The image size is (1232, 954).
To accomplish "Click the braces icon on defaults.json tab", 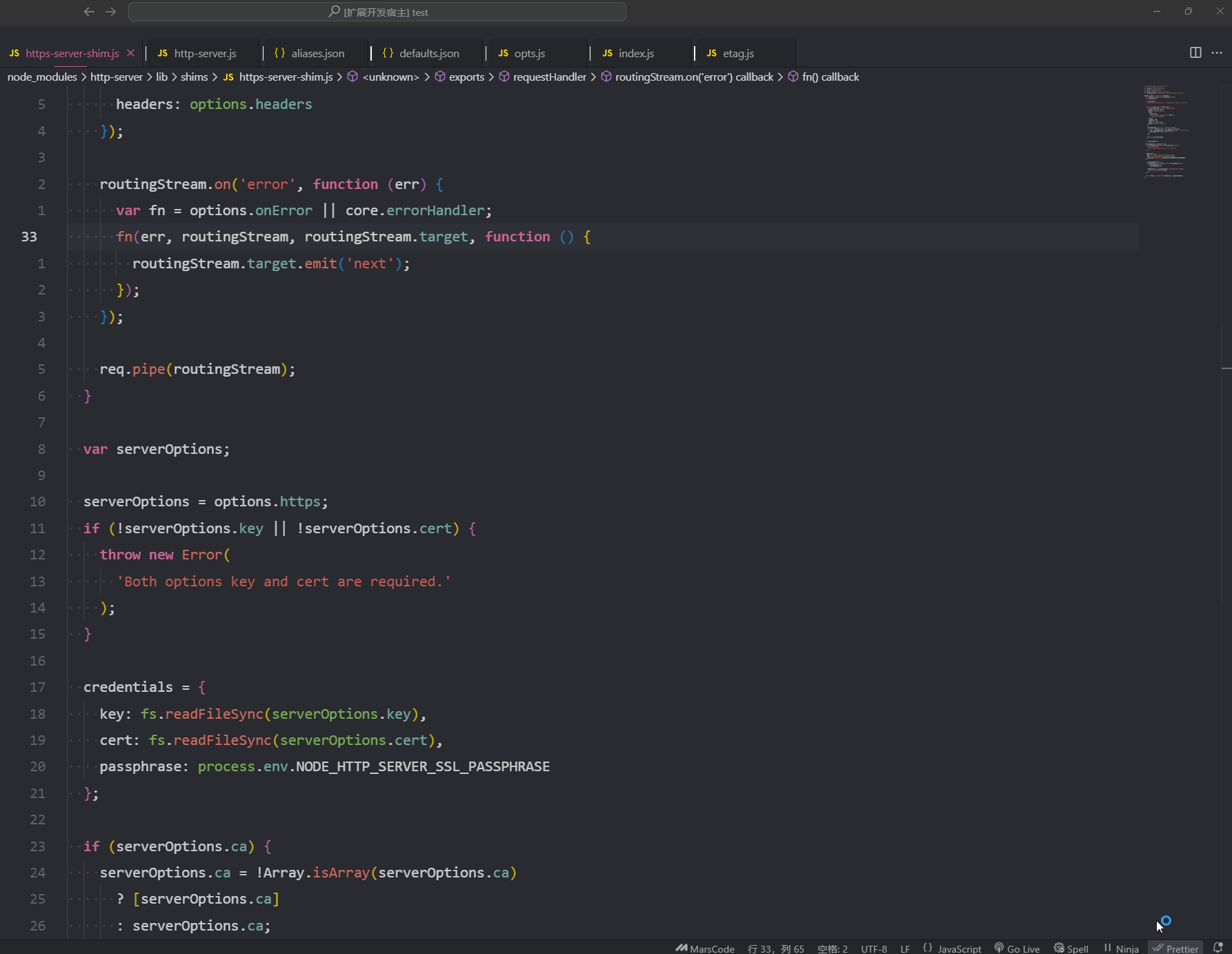I will (388, 53).
